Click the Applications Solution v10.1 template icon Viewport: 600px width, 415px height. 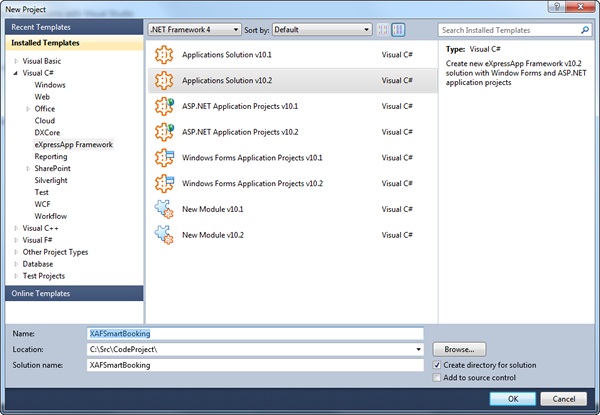pos(164,55)
